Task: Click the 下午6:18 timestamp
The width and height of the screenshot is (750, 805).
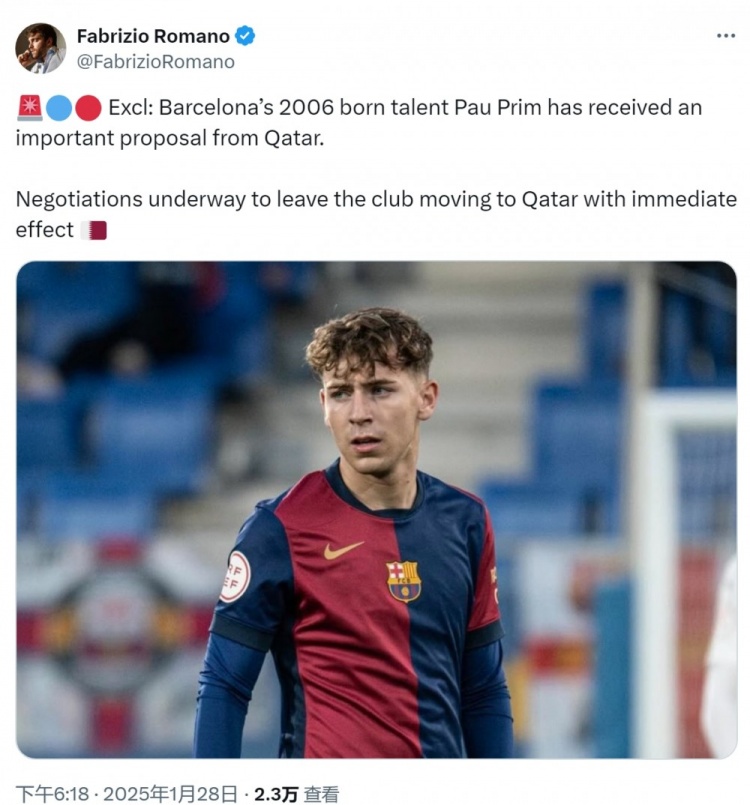Action: pos(52,794)
